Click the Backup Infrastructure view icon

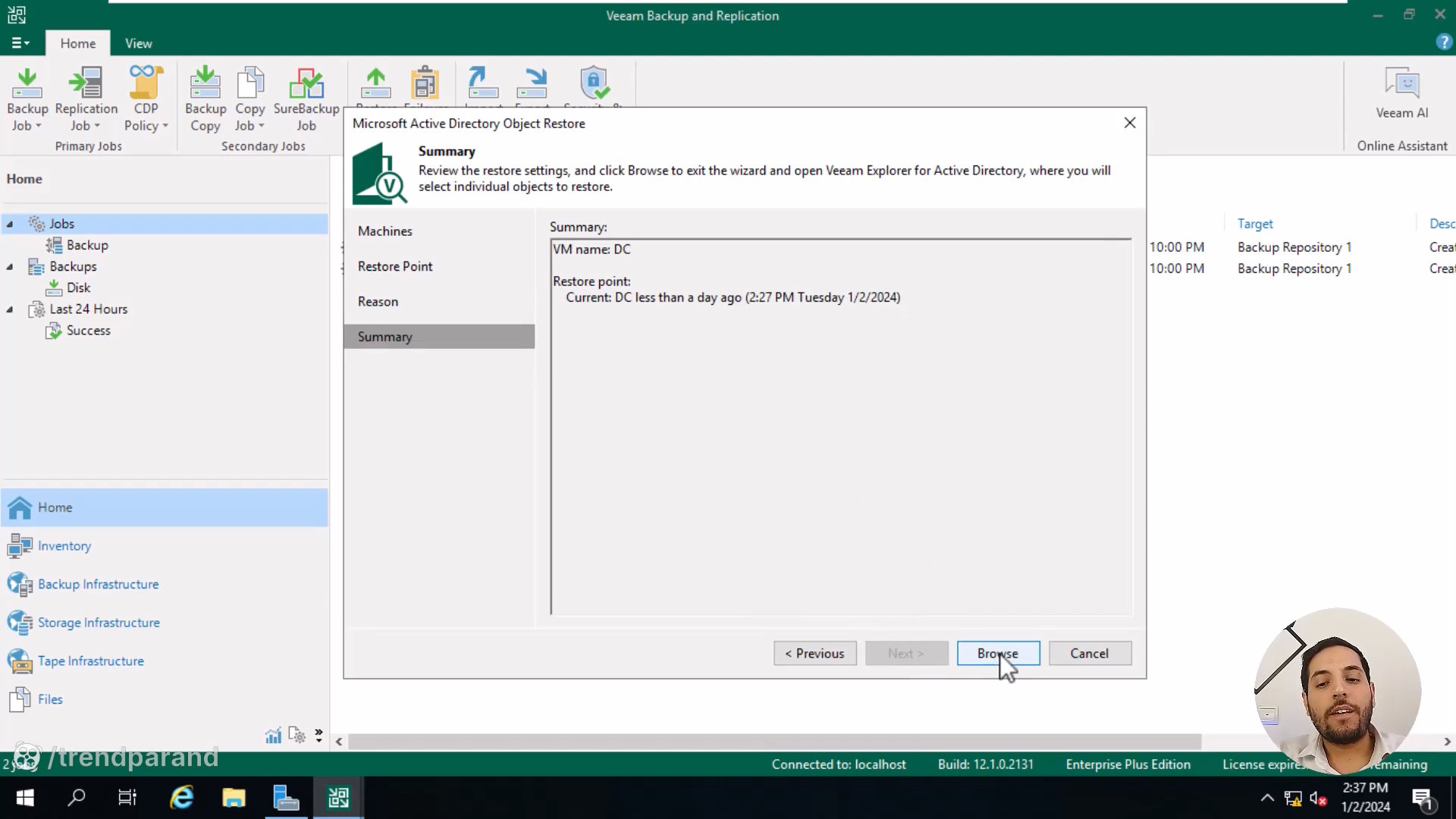tap(20, 584)
